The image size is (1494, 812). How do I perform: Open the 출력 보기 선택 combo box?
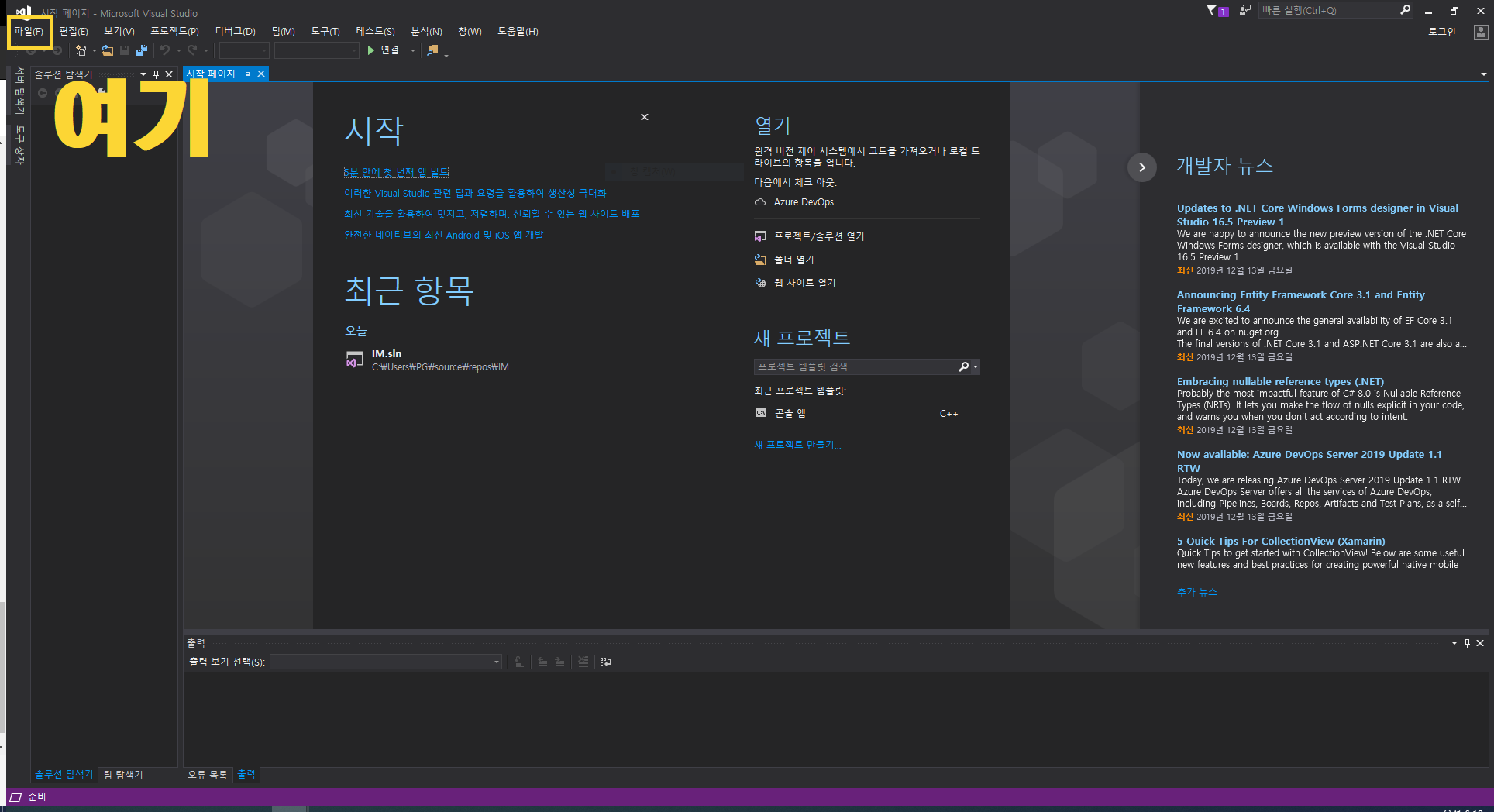[386, 662]
